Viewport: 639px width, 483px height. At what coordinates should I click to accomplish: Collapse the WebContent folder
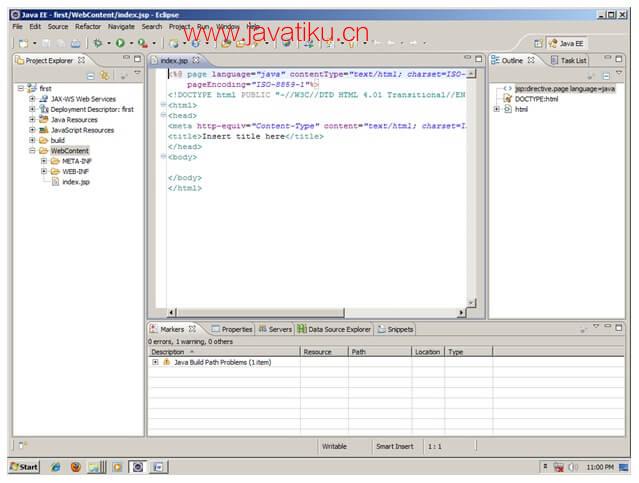coord(32,150)
